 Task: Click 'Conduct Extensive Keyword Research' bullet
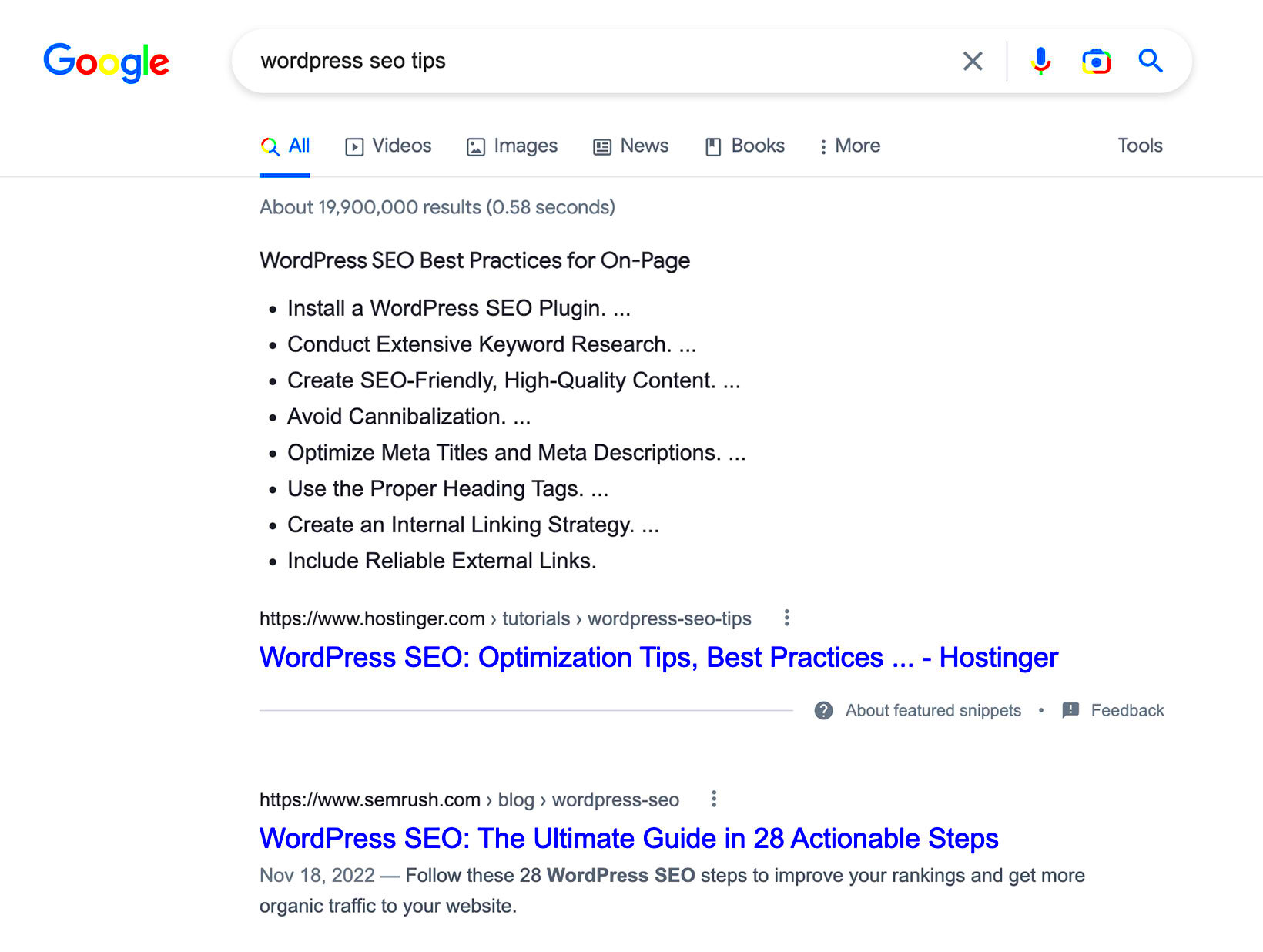[x=491, y=344]
